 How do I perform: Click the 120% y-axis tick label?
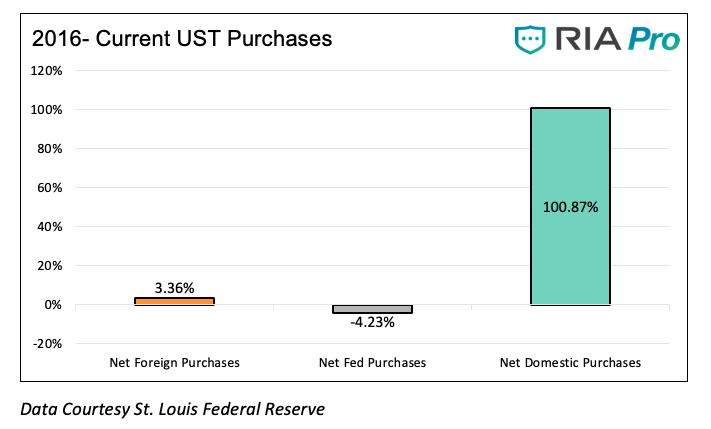(x=49, y=71)
